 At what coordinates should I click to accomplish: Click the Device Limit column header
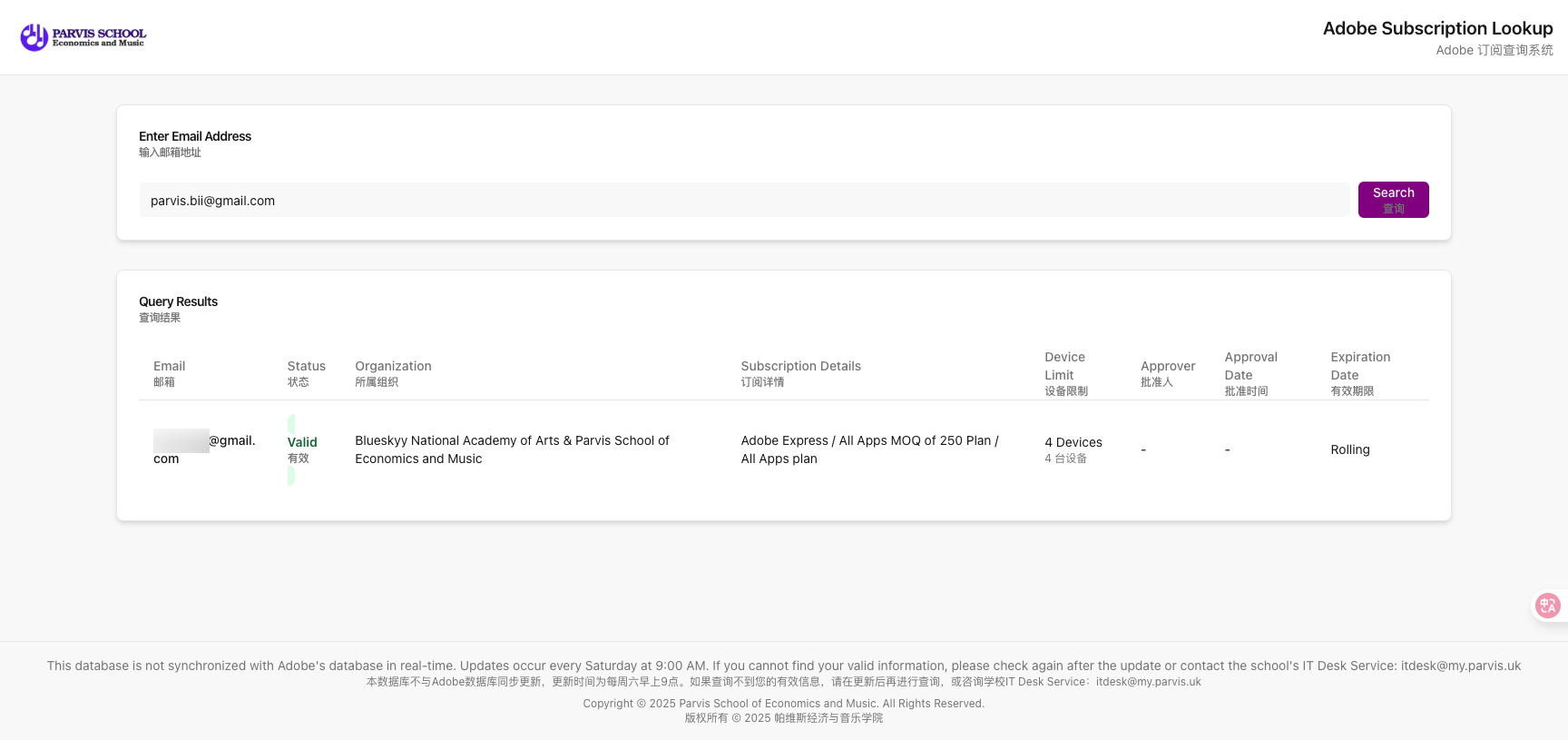[x=1066, y=373]
